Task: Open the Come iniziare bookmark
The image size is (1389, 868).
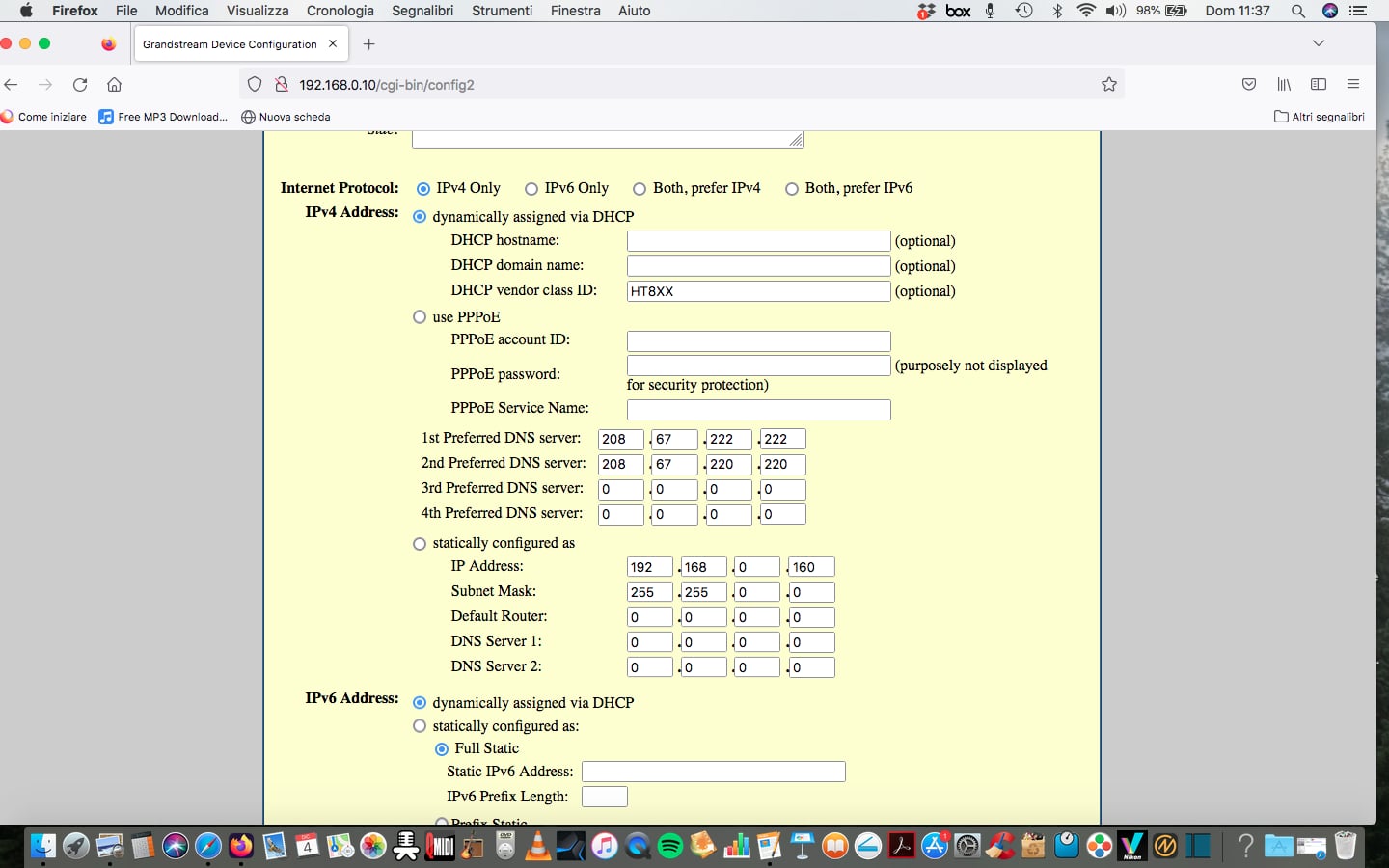Action: pos(44,117)
